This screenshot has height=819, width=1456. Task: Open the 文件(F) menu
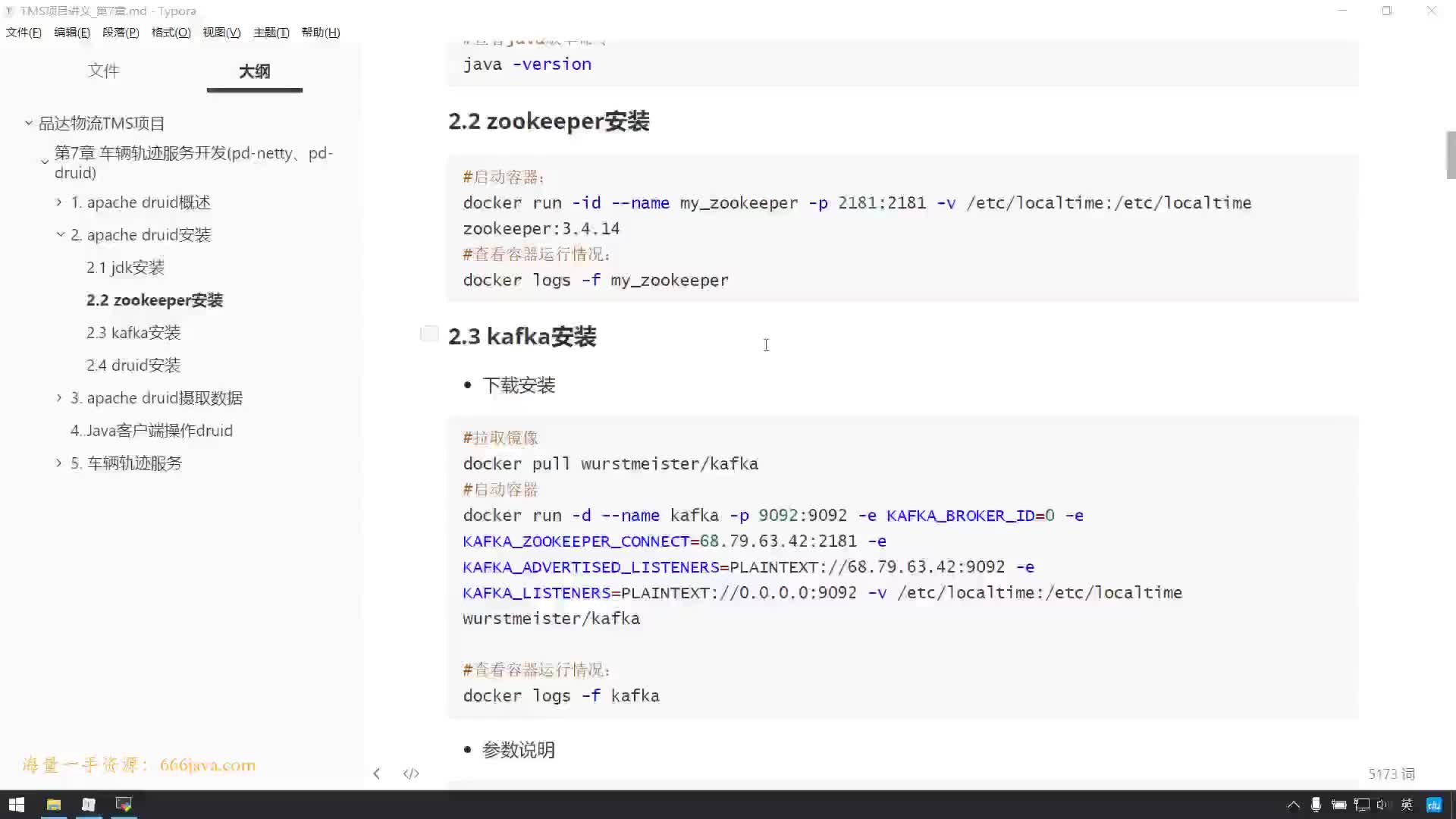24,33
